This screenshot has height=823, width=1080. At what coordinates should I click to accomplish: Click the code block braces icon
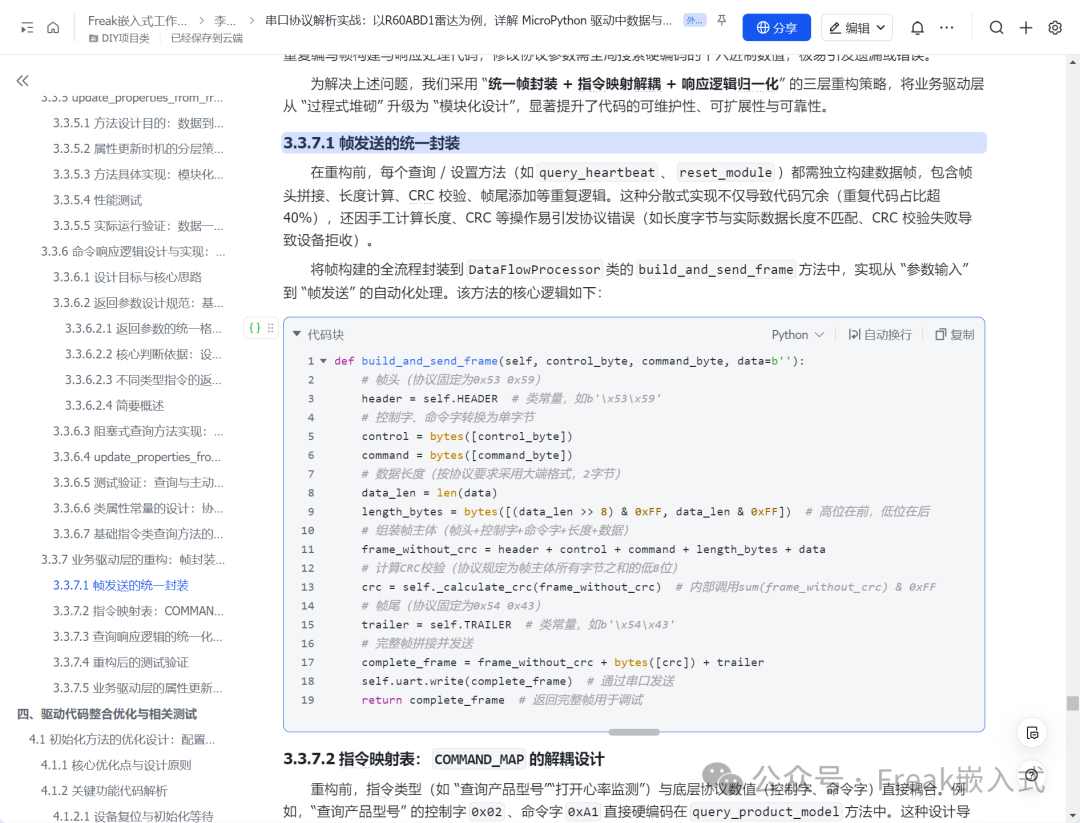pos(255,328)
